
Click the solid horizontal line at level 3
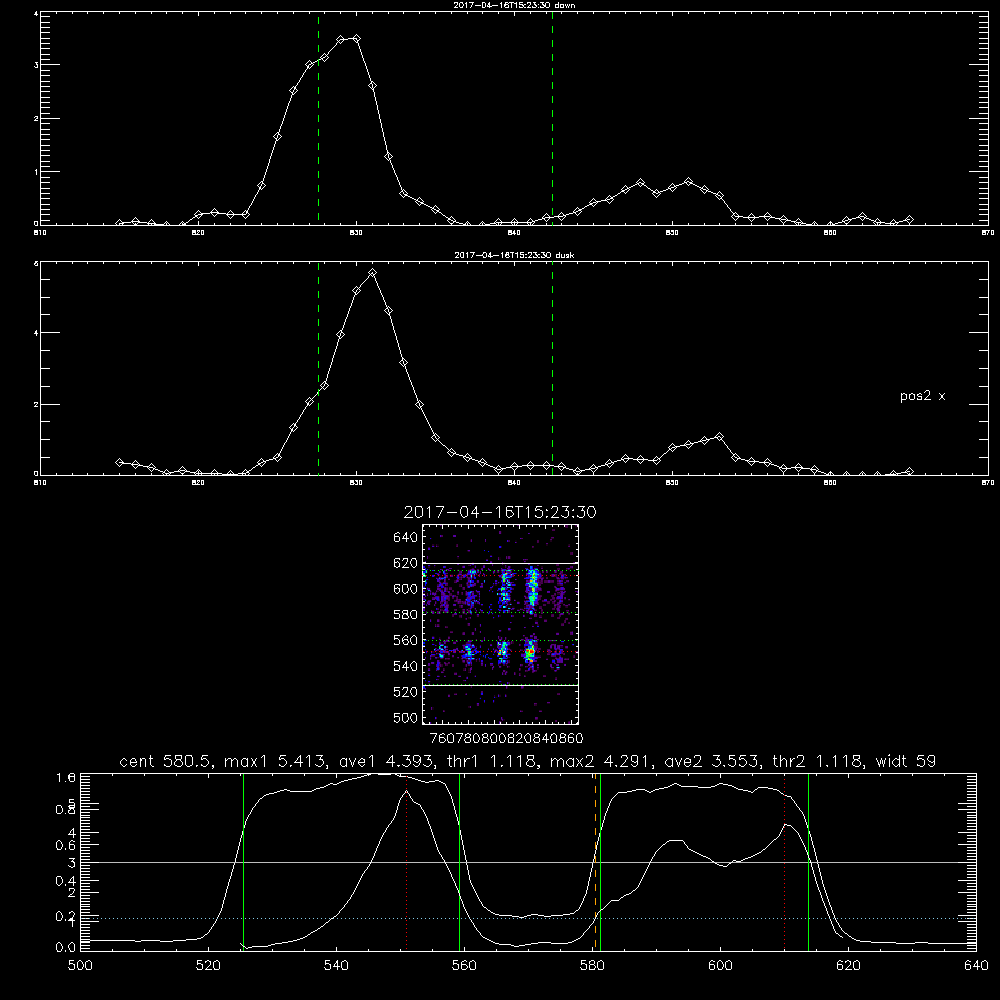528,862
